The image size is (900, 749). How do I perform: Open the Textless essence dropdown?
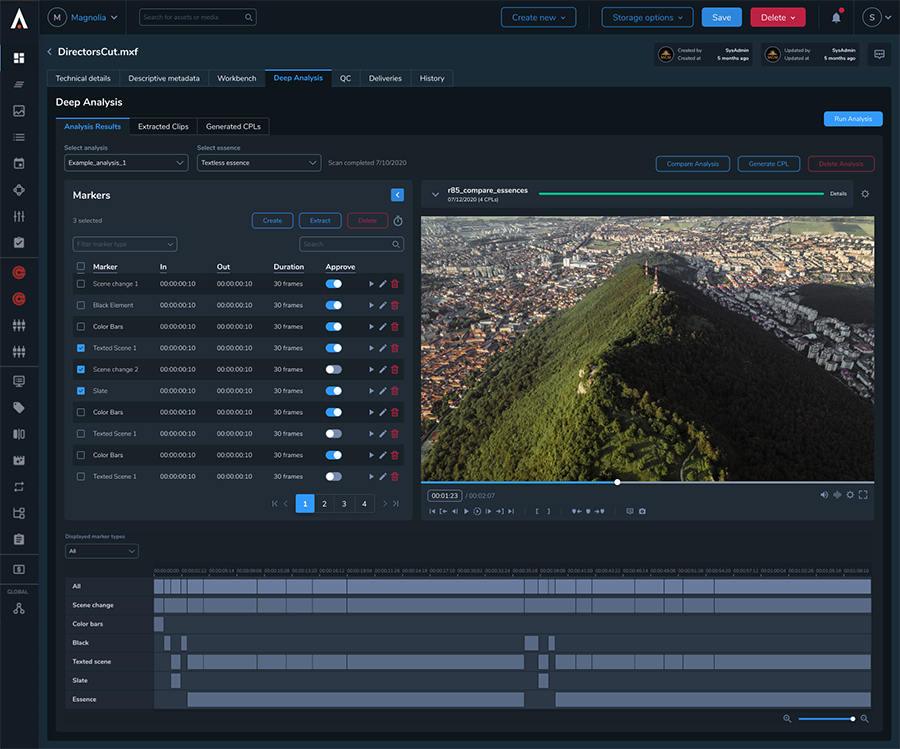pyautogui.click(x=258, y=162)
